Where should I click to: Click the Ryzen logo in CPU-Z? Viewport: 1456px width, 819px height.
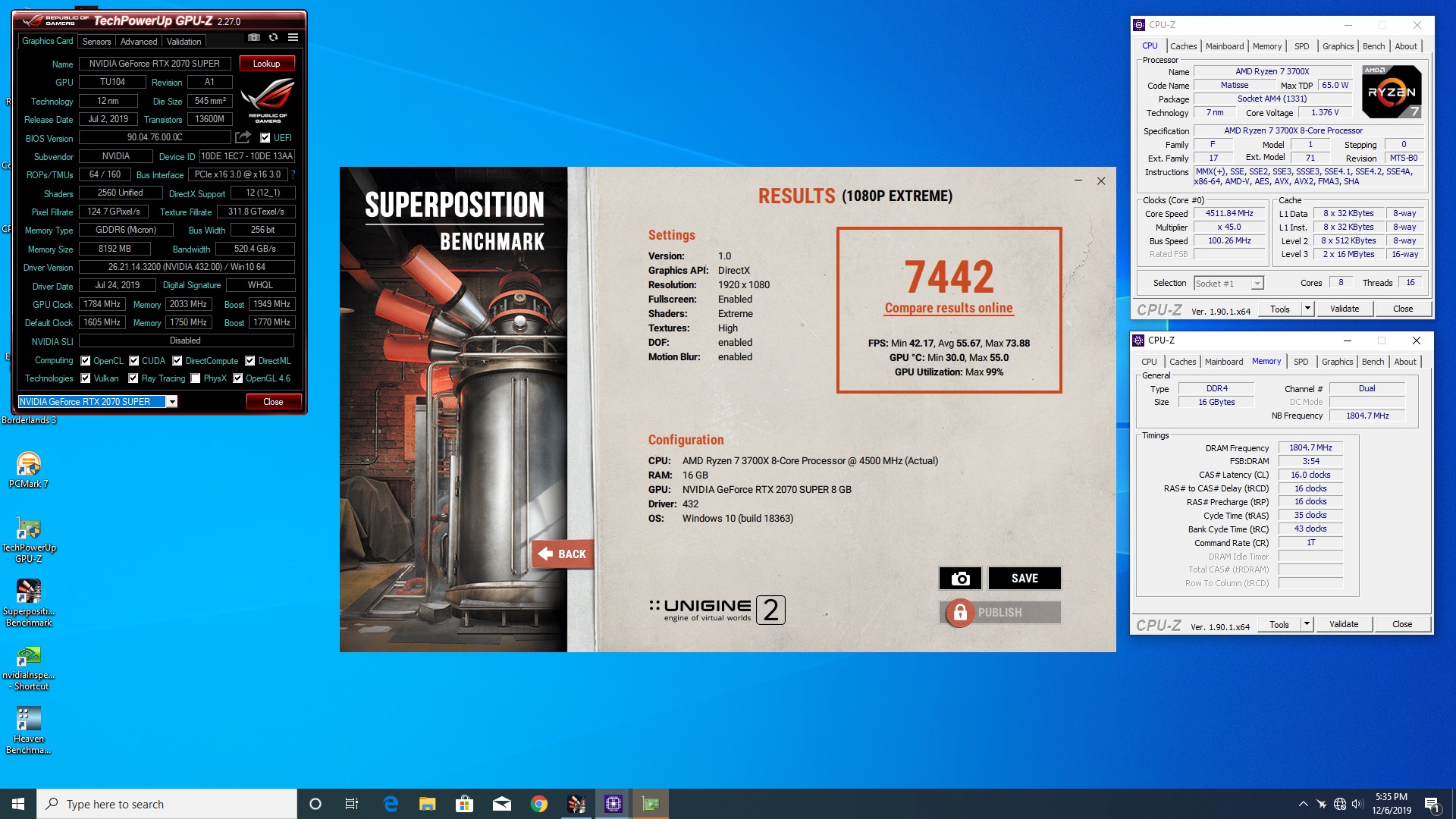click(x=1392, y=92)
